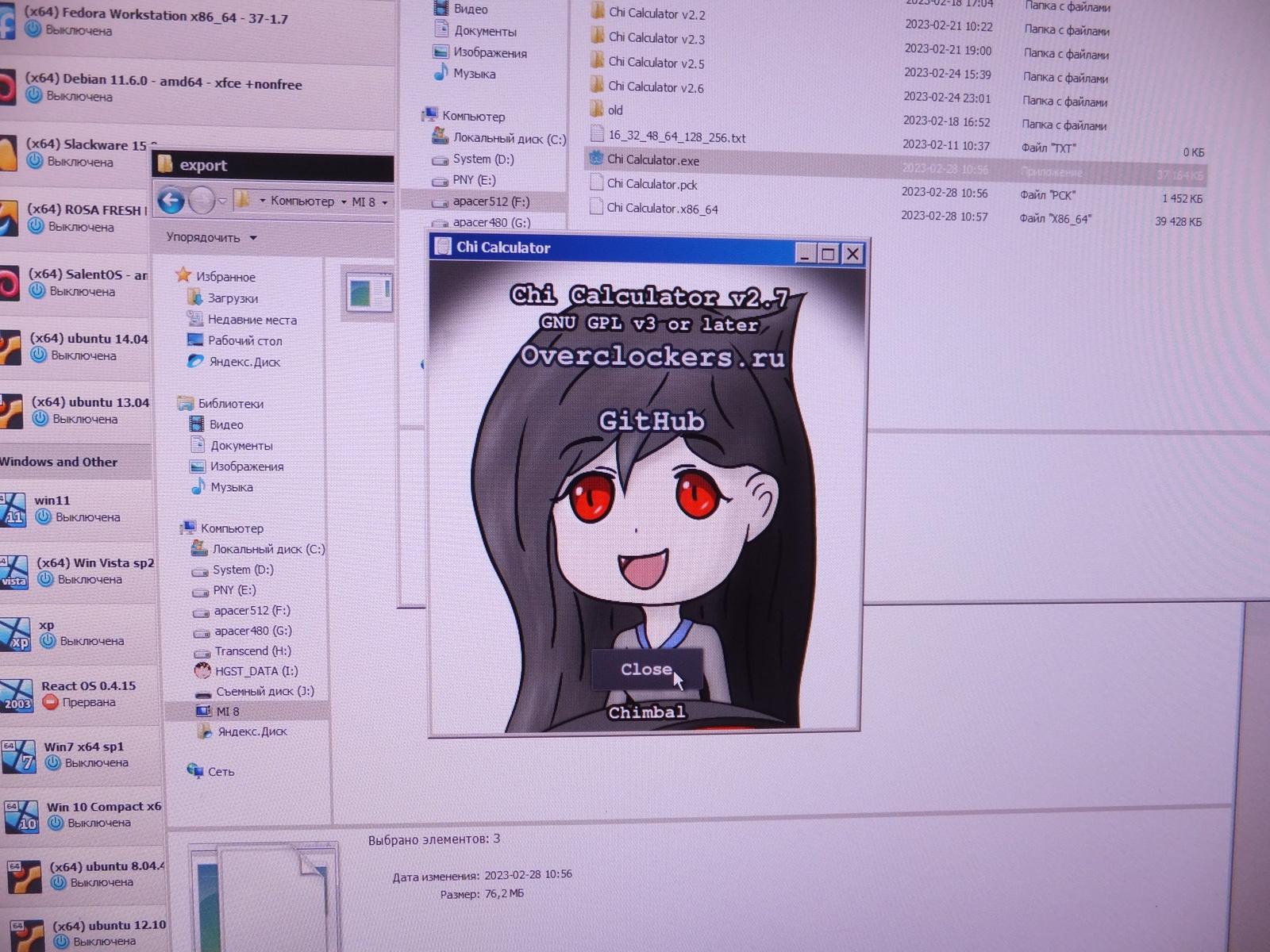Select the SalentOS virtual machine
The width and height of the screenshot is (1270, 952).
pyautogui.click(x=75, y=283)
